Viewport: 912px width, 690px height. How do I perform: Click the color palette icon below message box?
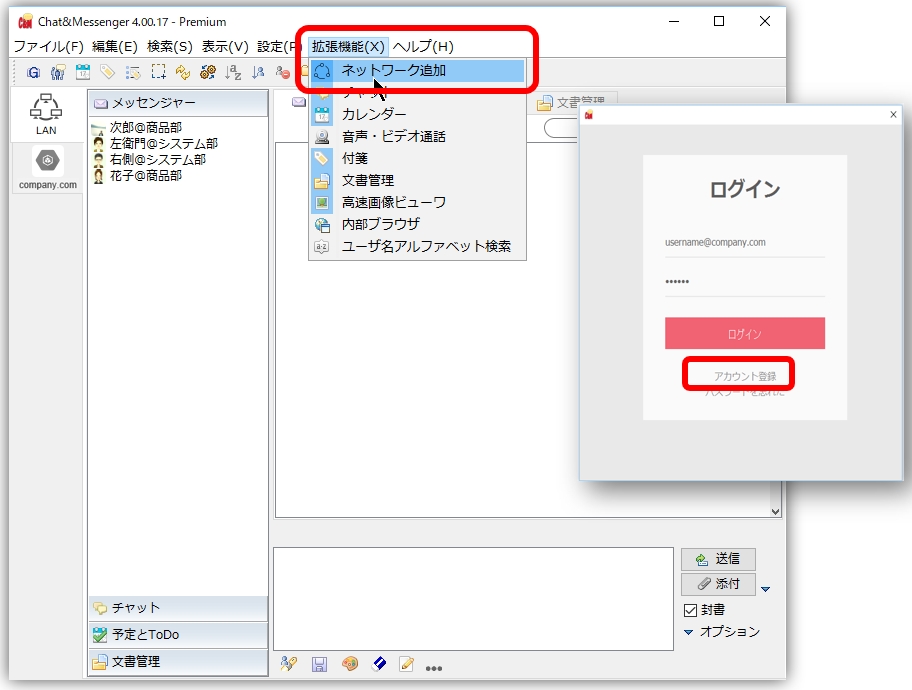[349, 664]
